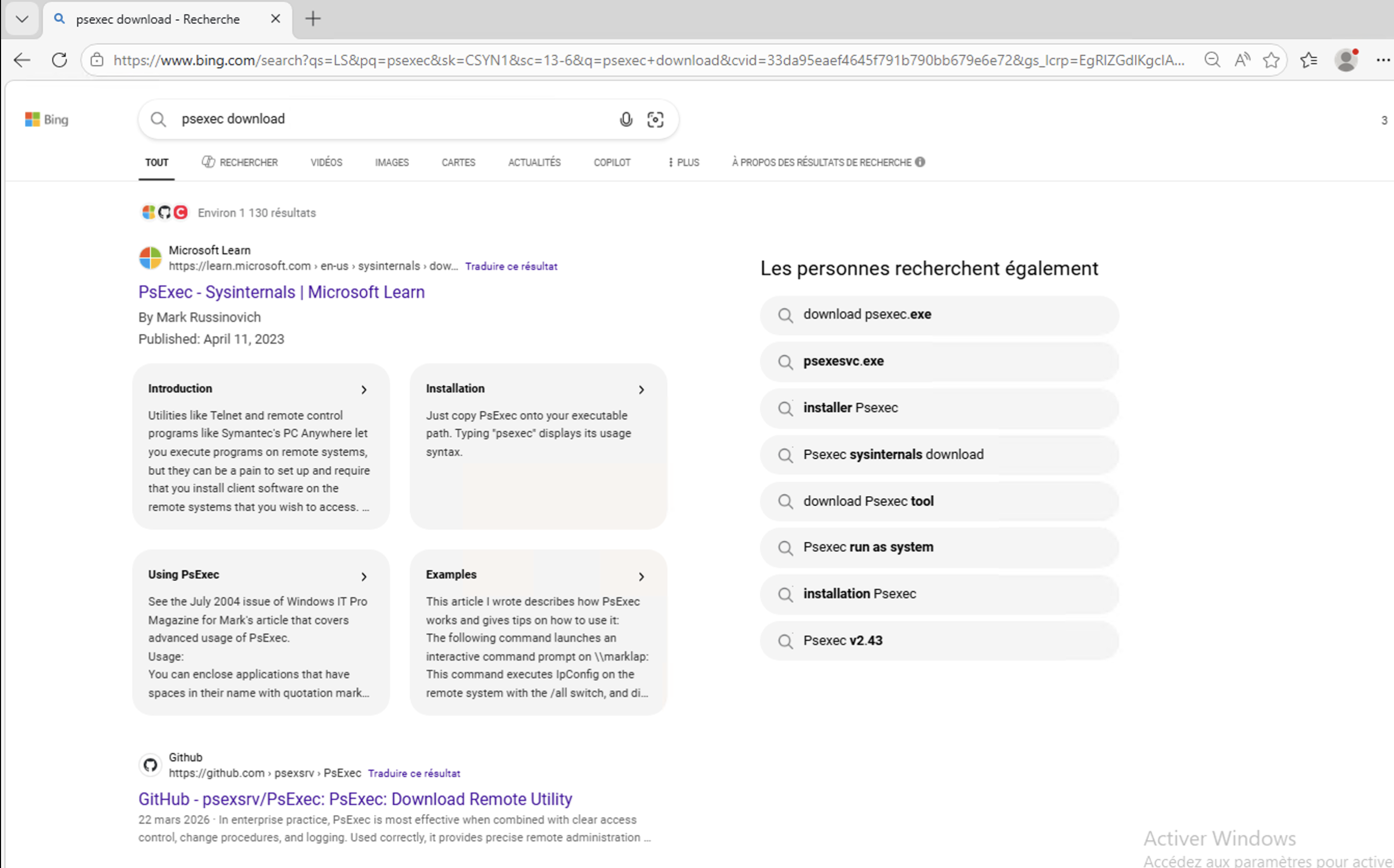
Task: Open the Introduction card heading
Action: tap(180, 389)
